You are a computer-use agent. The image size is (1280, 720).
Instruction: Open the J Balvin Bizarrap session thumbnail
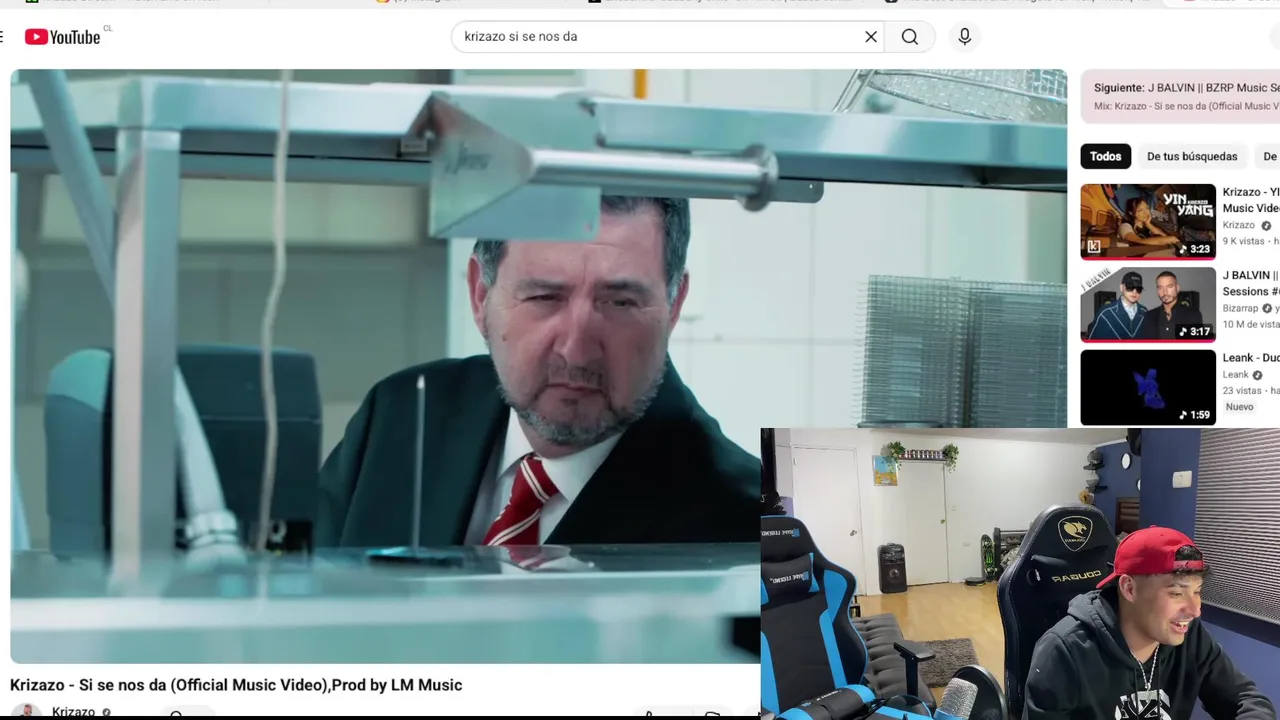(1148, 304)
